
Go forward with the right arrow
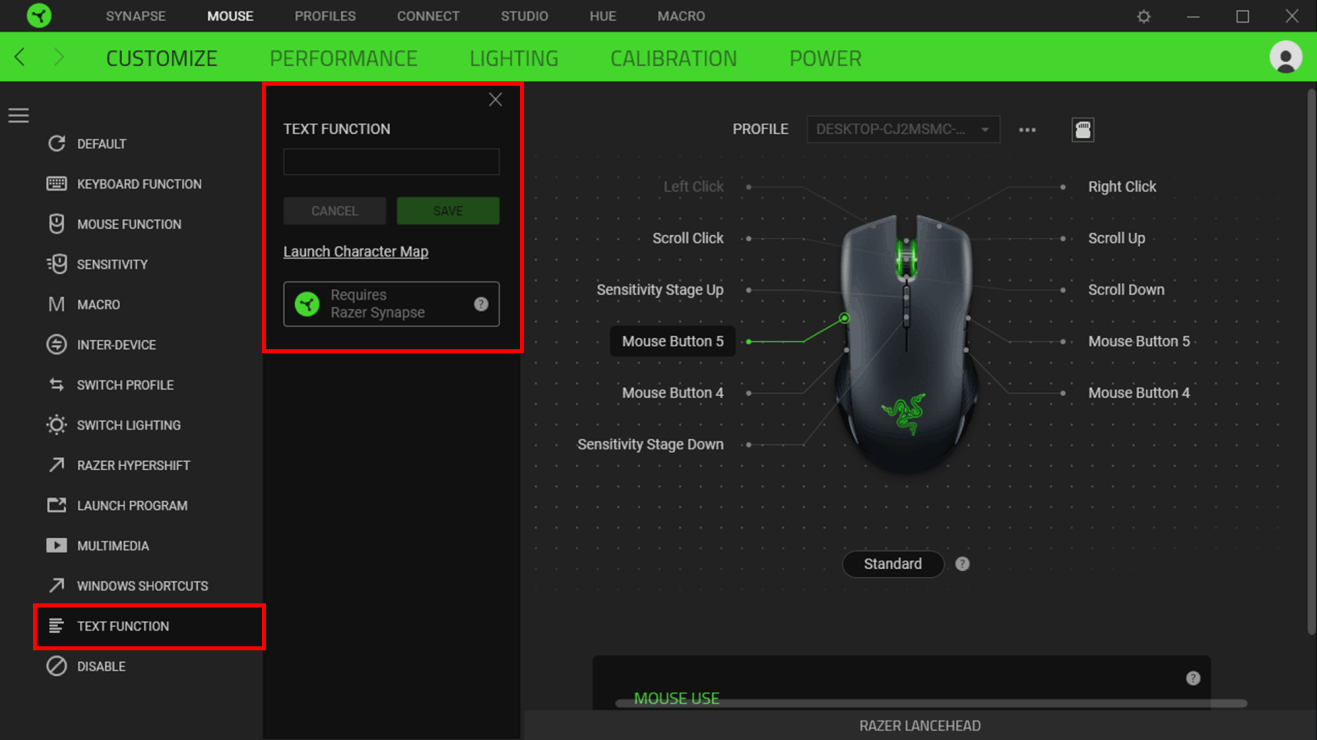point(59,57)
